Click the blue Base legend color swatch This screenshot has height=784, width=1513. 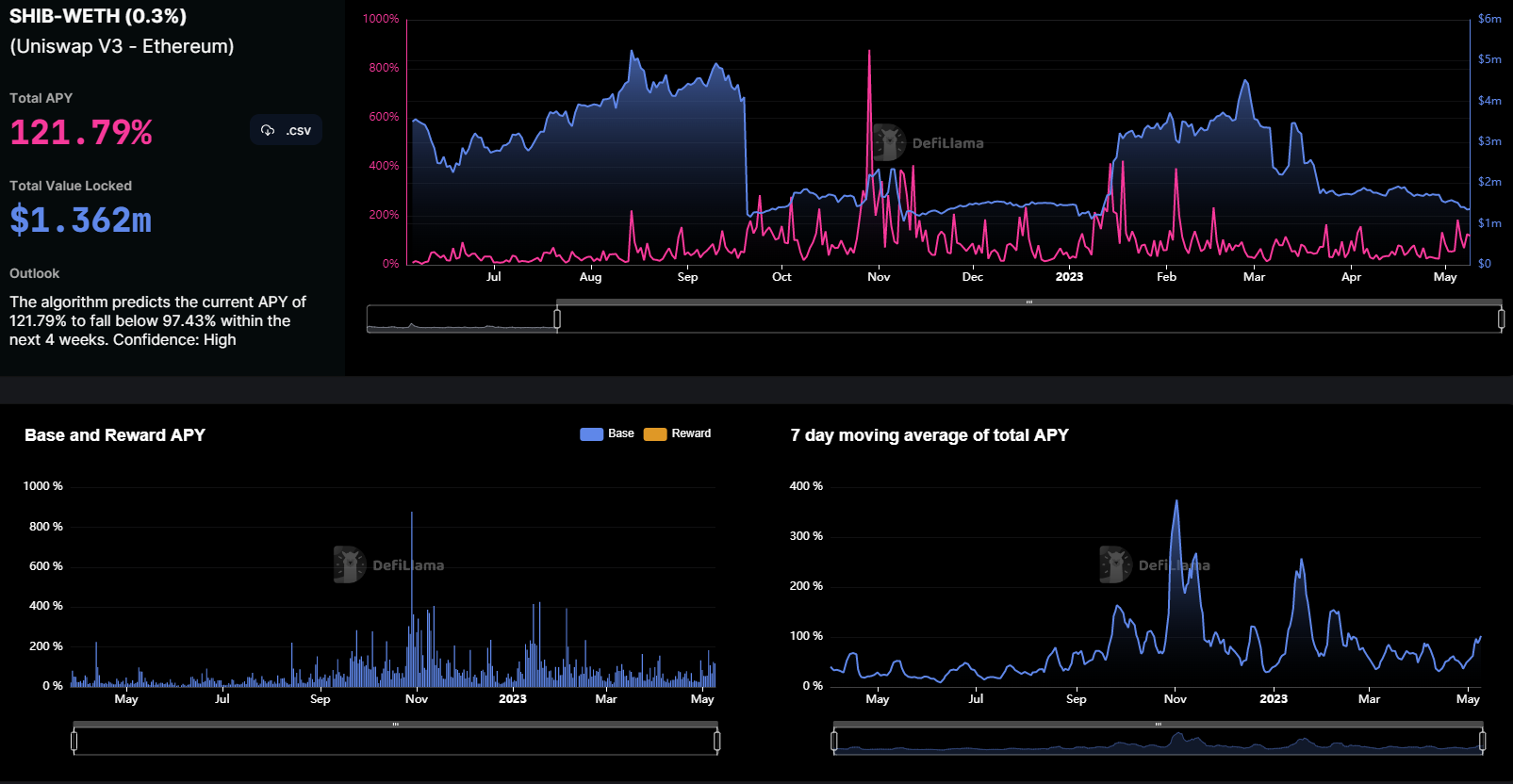[x=591, y=434]
